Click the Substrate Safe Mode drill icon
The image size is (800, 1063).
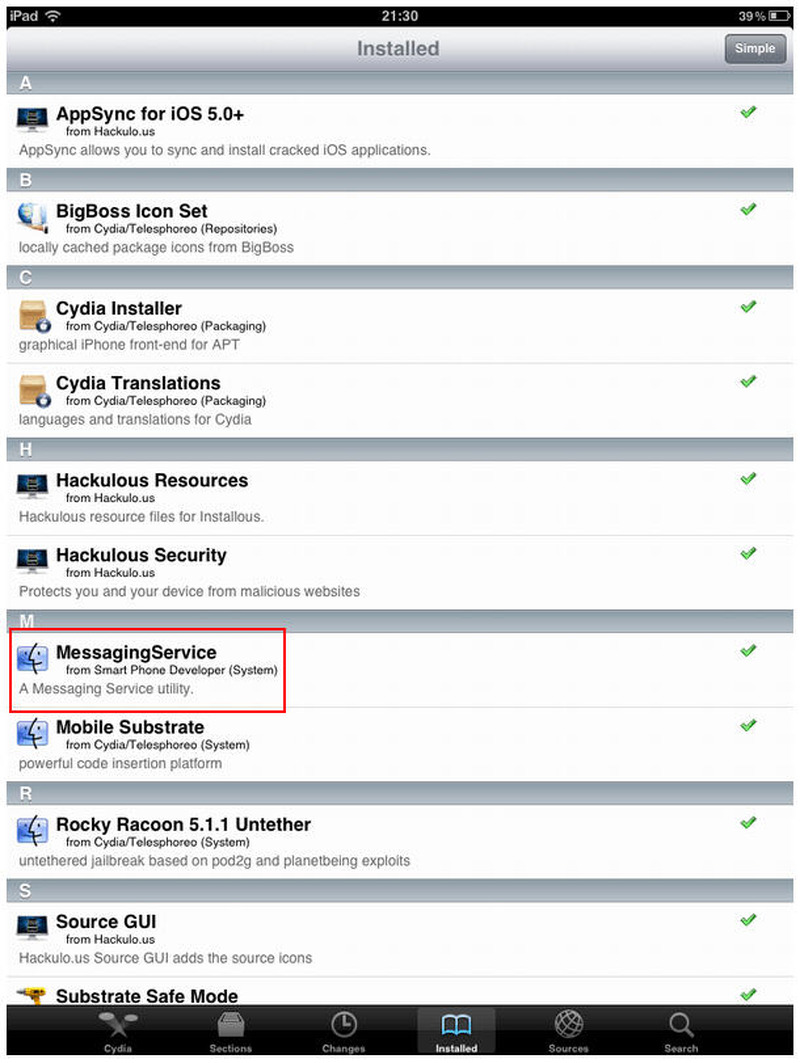pos(31,995)
